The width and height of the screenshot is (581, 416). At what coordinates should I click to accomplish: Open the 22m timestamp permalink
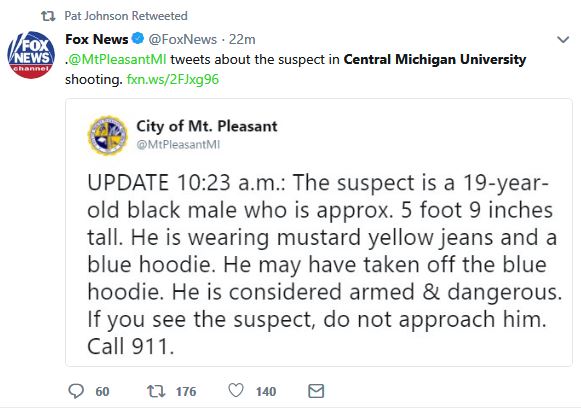242,39
